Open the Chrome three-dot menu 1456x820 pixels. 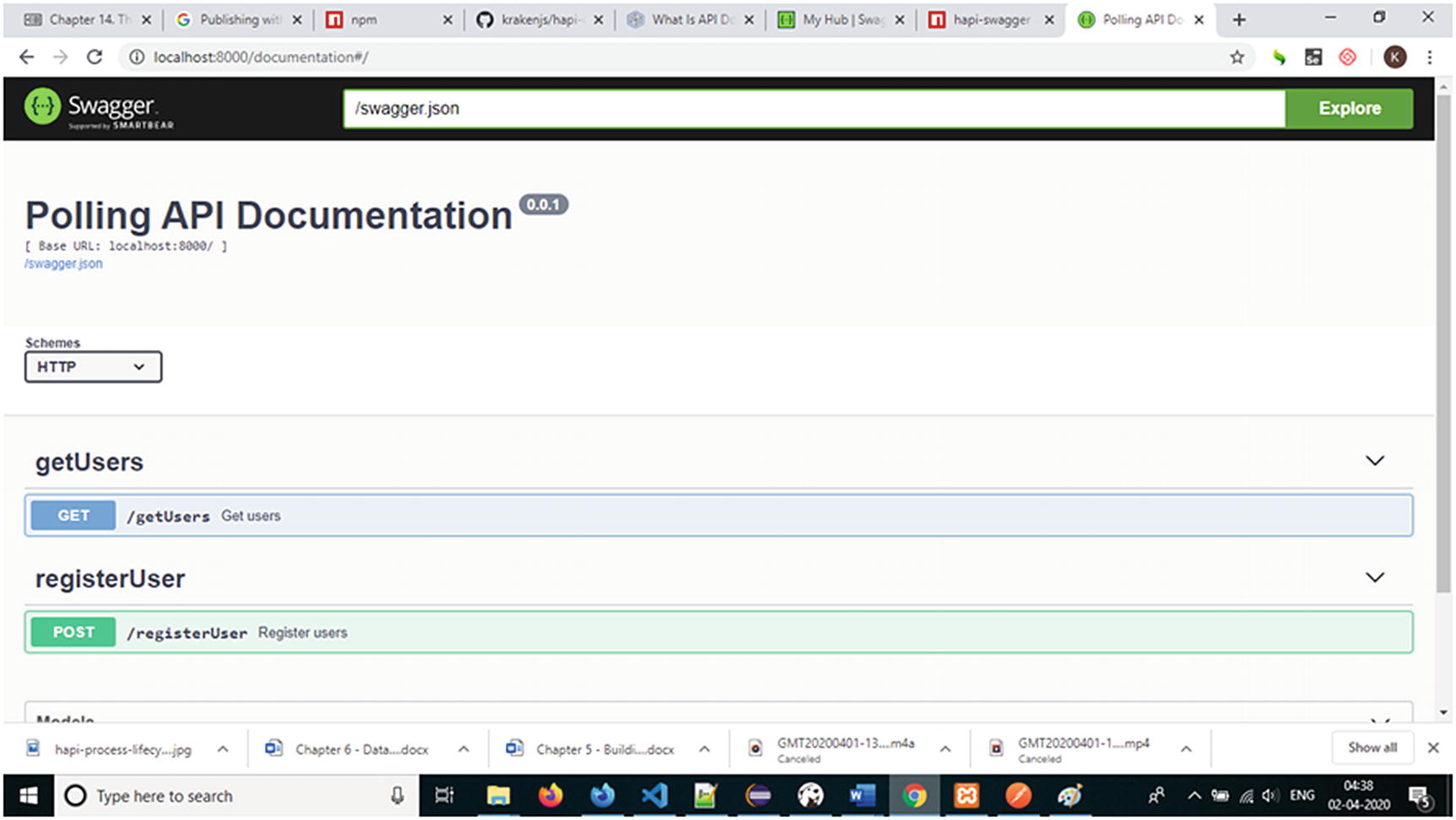tap(1429, 57)
